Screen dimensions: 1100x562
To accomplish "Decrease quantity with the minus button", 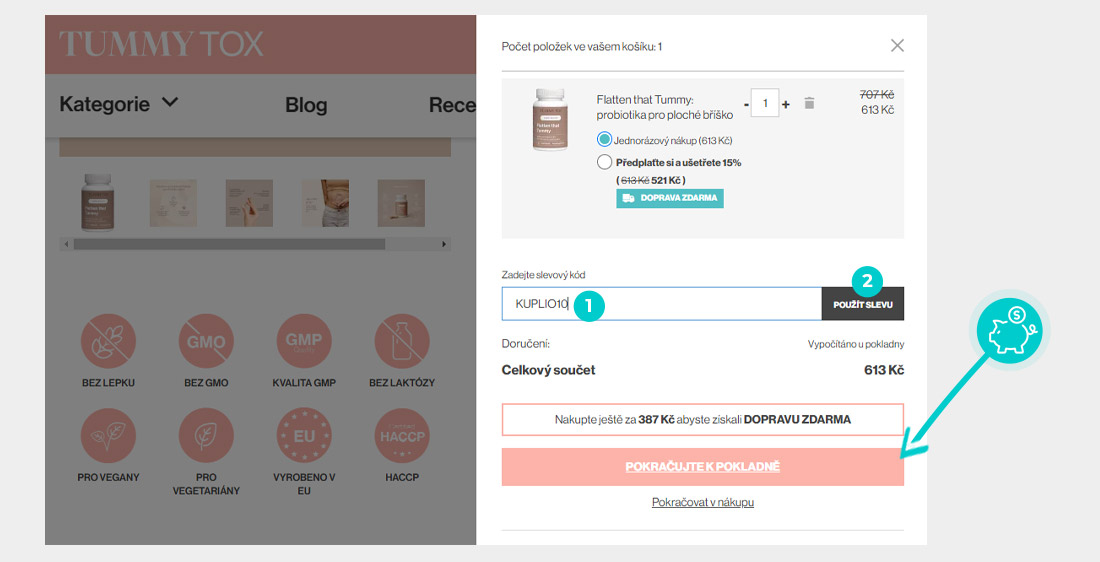I will (746, 105).
